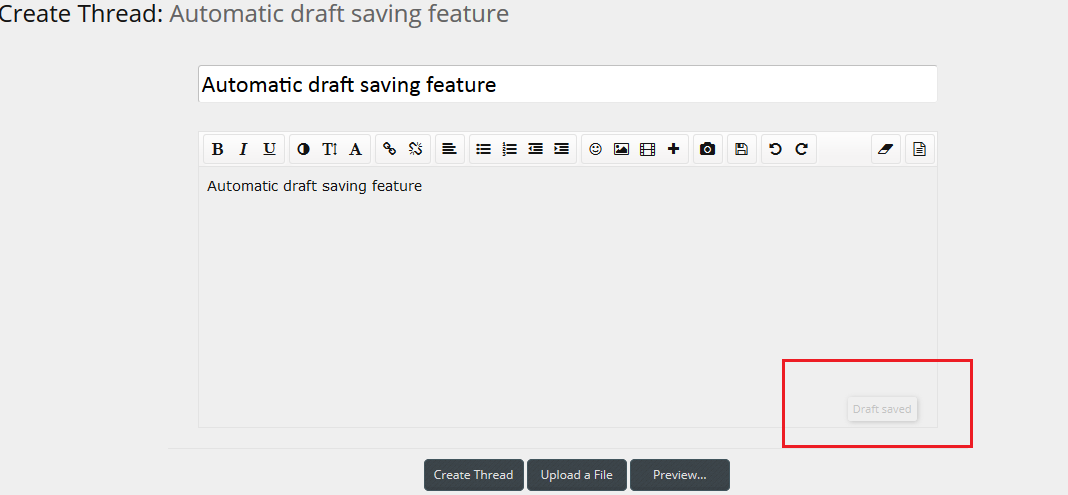Toggle italic formatting

pyautogui.click(x=243, y=149)
